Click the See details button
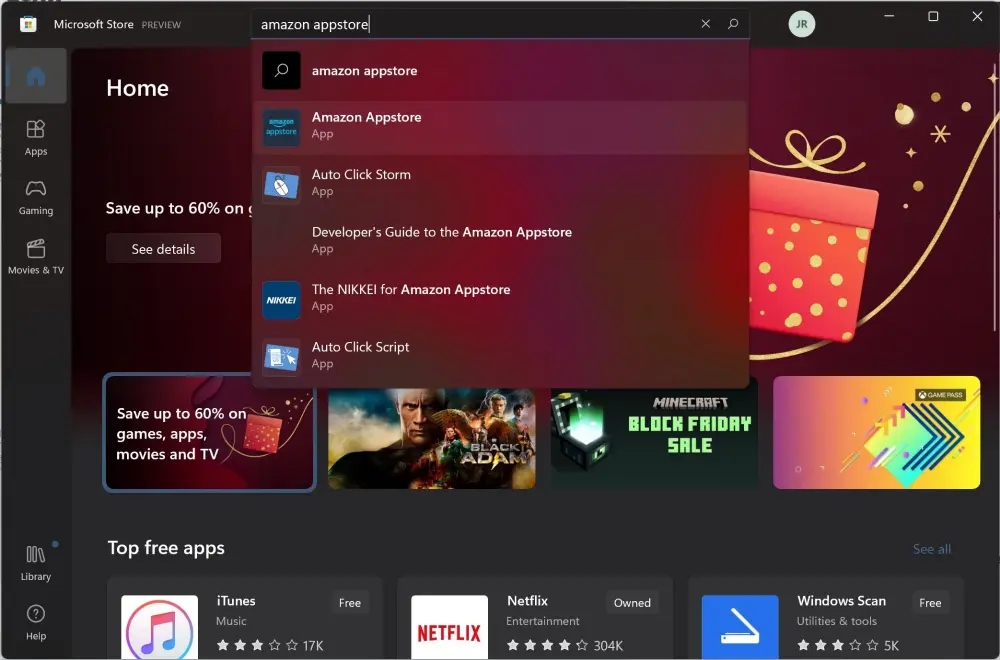 [x=163, y=249]
